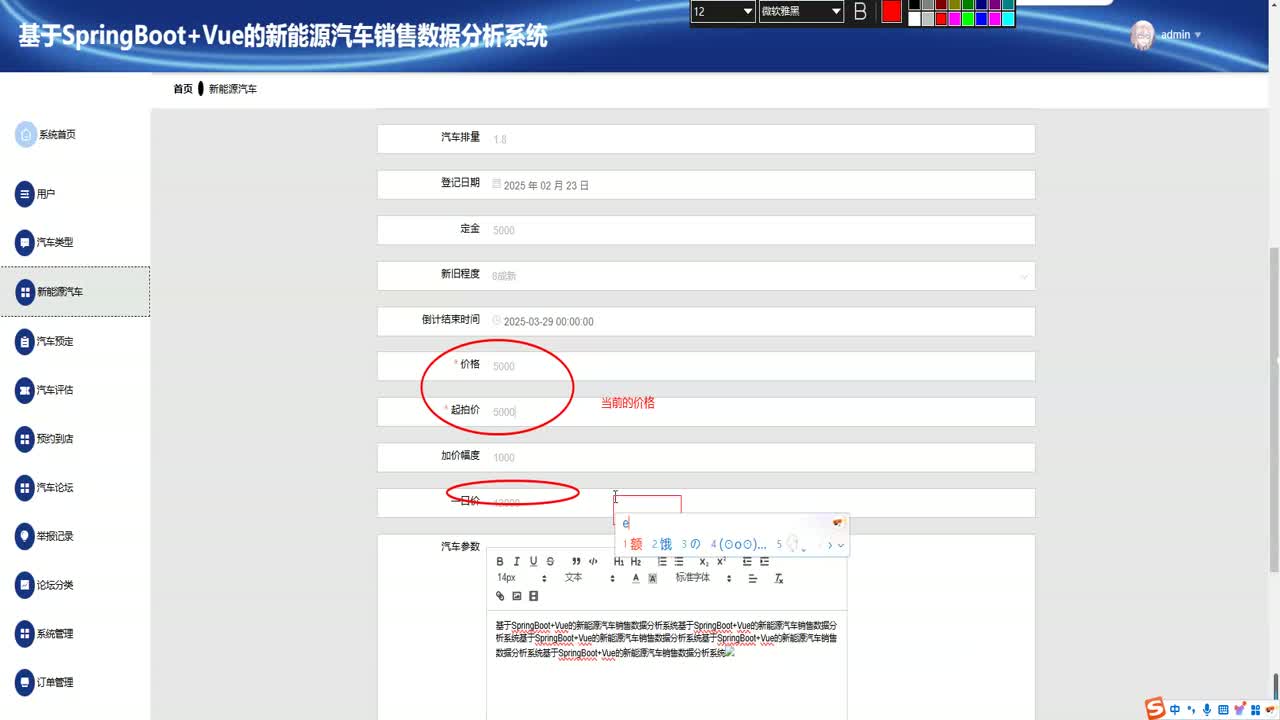Screen dimensions: 1280x720
Task: Show next page of IME candidates
Action: 830,545
